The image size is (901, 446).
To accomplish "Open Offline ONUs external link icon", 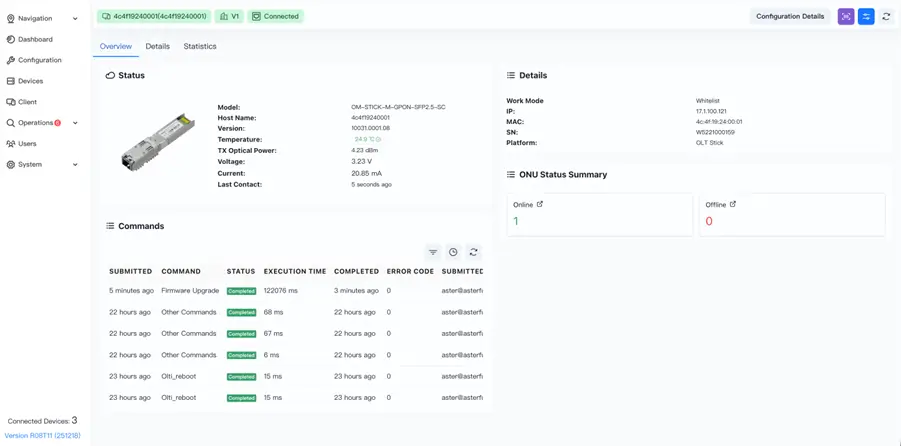I will click(733, 204).
